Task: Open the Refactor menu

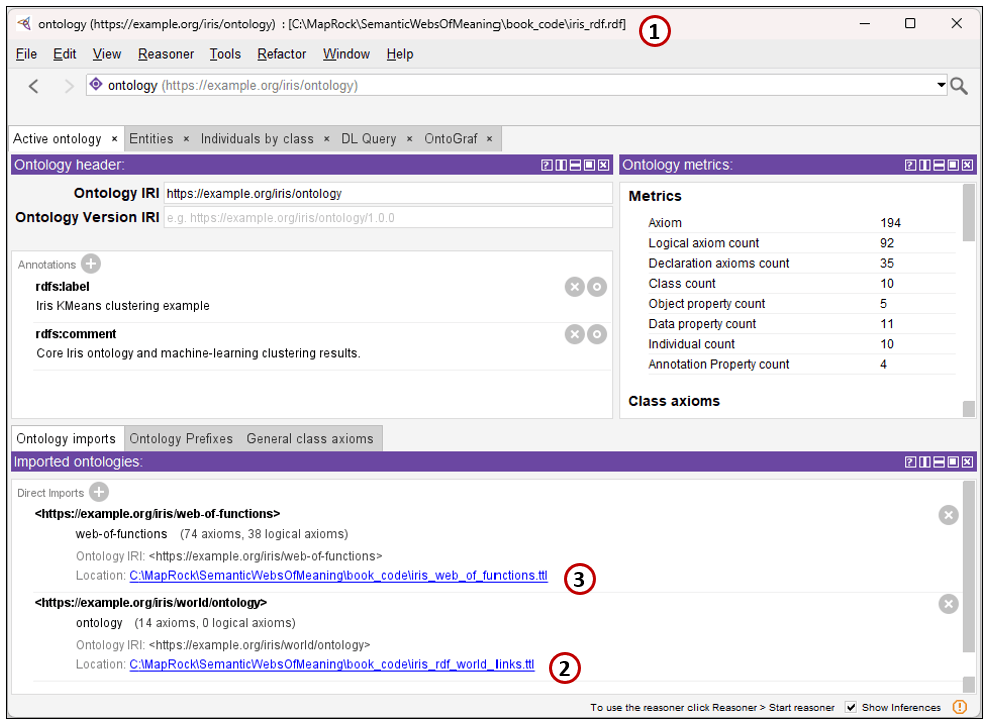Action: click(282, 55)
